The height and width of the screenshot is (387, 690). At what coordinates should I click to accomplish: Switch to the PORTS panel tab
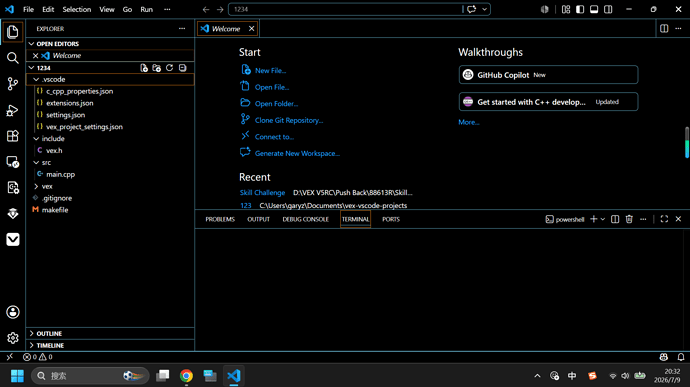pyautogui.click(x=391, y=219)
